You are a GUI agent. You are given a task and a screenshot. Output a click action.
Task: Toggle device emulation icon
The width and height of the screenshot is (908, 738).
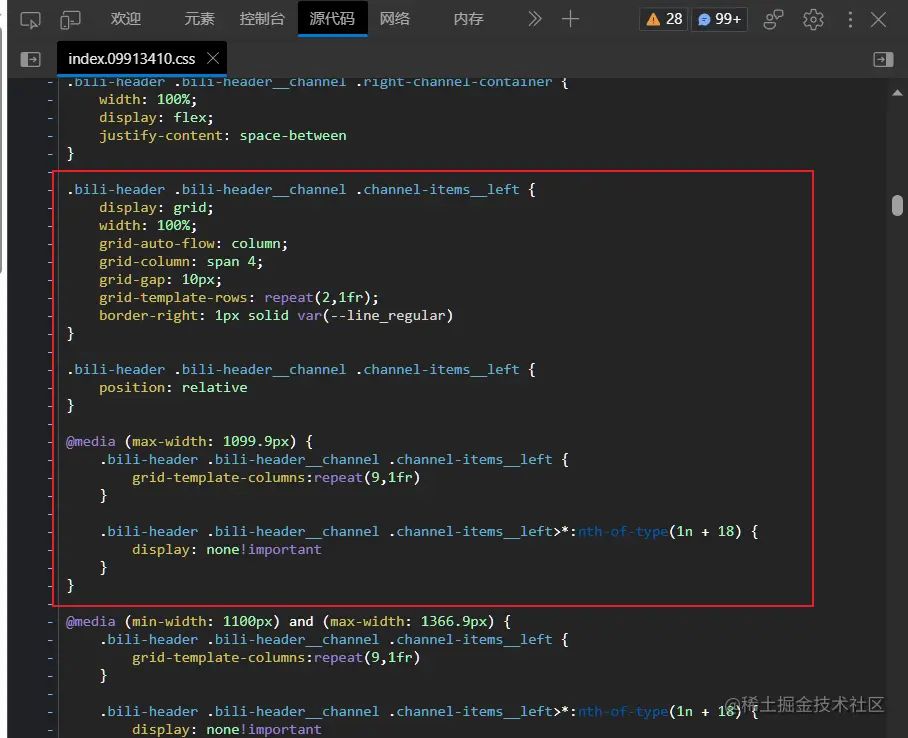click(x=70, y=20)
